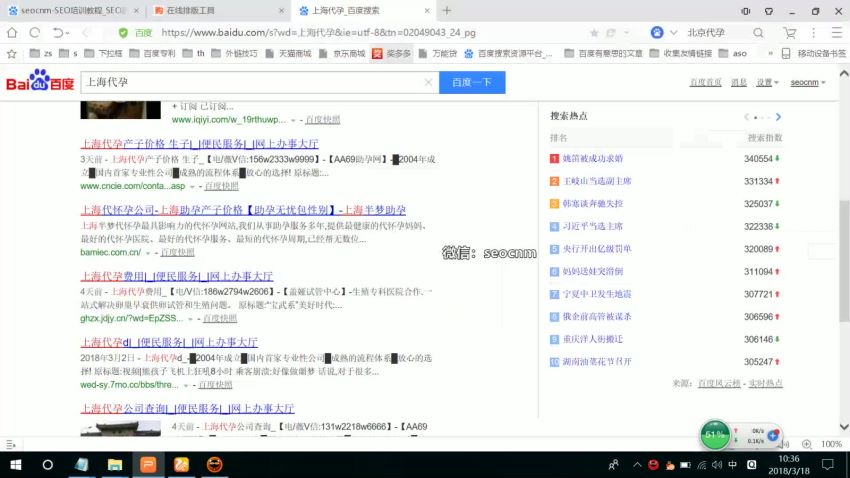
Task: Open result 上海代孕公司查询 link
Action: tap(188, 408)
